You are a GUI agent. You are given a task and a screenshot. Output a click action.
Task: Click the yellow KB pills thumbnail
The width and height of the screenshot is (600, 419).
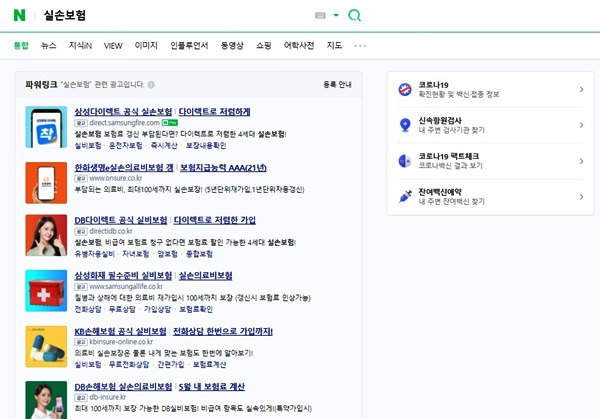click(x=46, y=347)
